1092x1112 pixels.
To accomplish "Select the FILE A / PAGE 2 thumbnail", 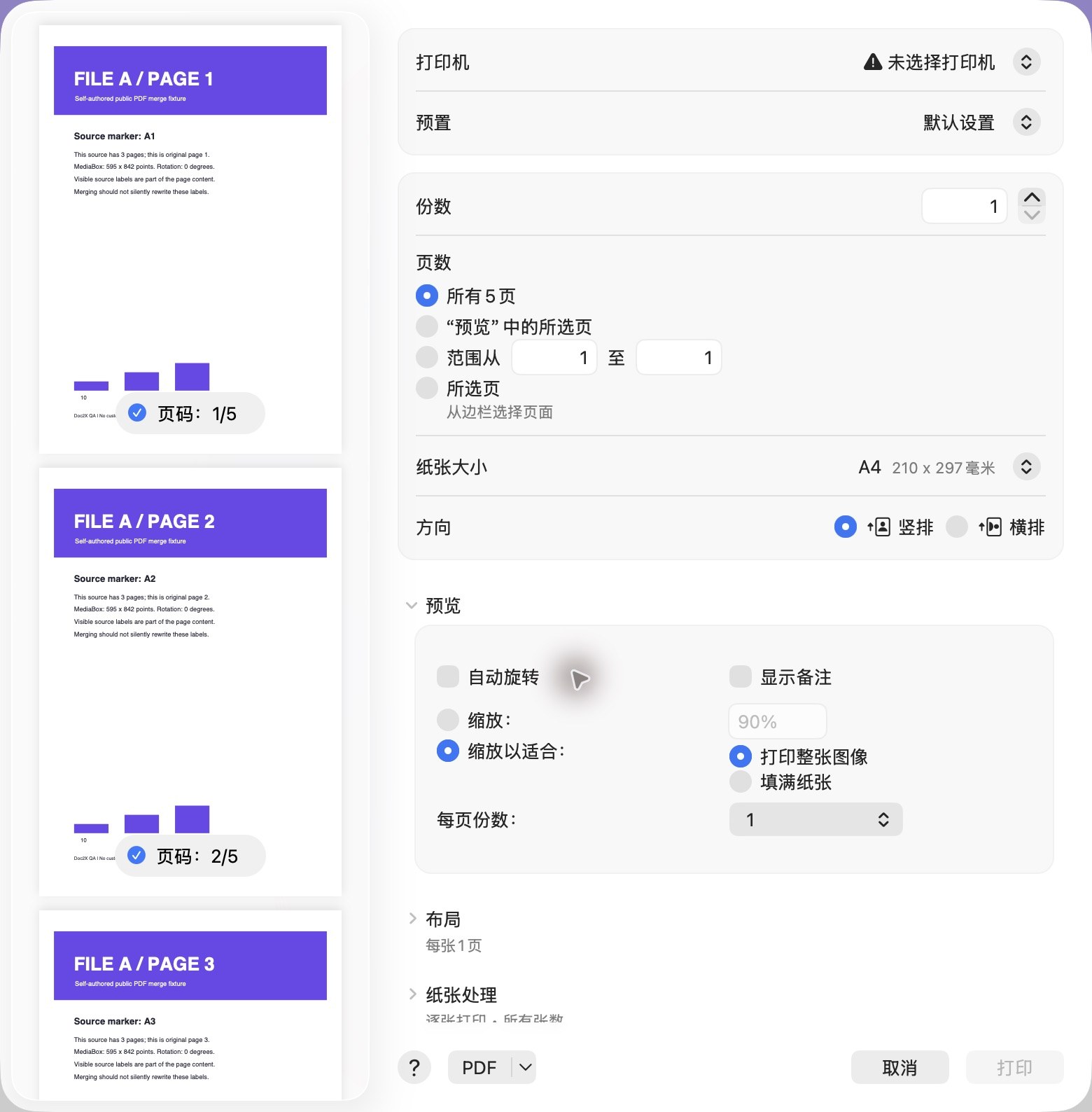I will tap(190, 682).
